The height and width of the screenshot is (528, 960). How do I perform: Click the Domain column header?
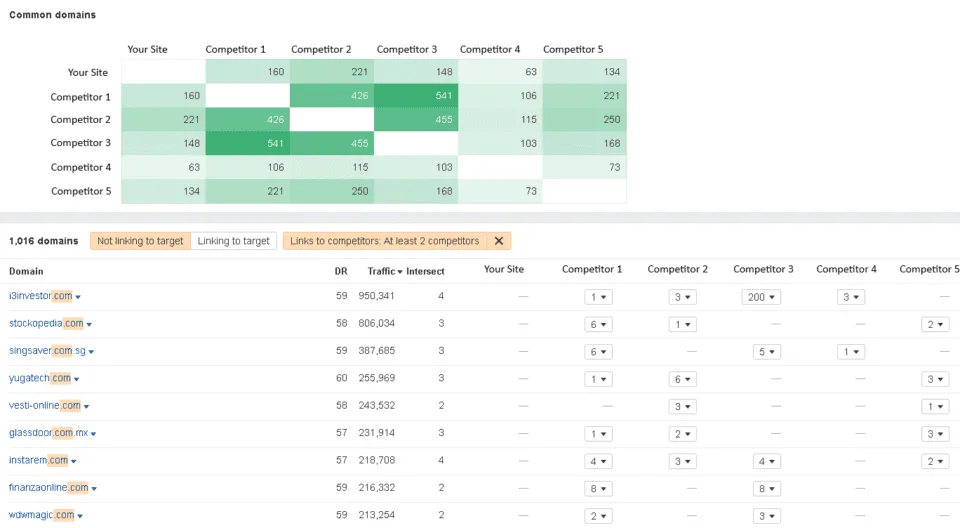pos(26,271)
